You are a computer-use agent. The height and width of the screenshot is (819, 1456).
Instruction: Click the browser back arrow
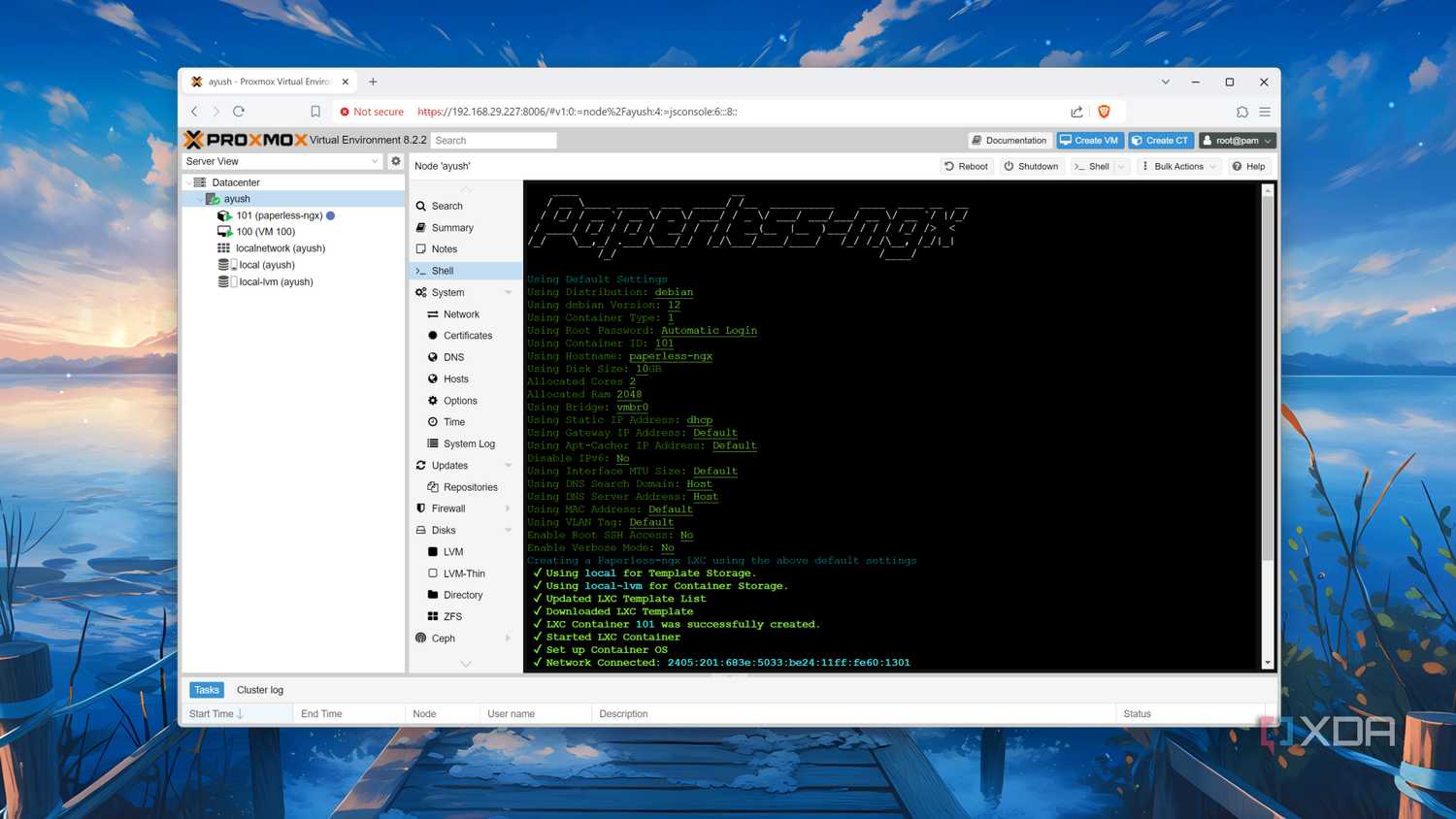point(194,112)
